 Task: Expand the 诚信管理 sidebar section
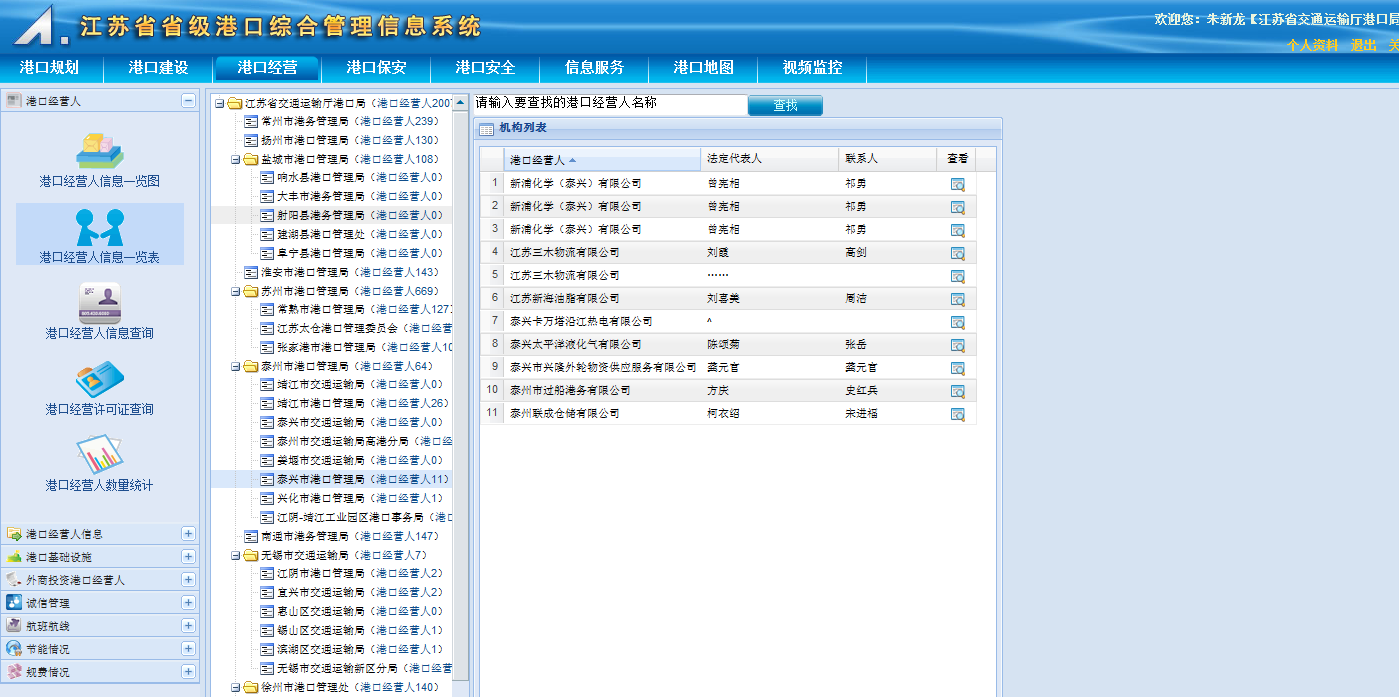tap(188, 603)
